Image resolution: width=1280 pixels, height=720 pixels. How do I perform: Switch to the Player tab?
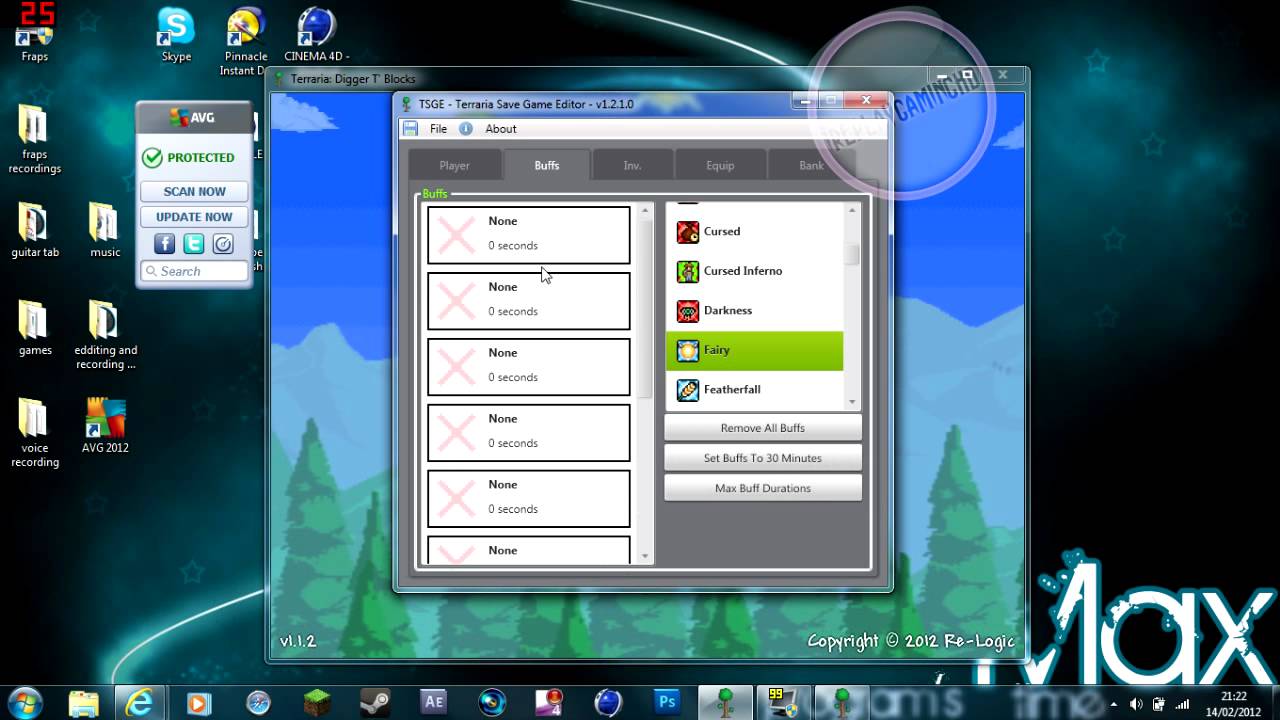click(454, 165)
